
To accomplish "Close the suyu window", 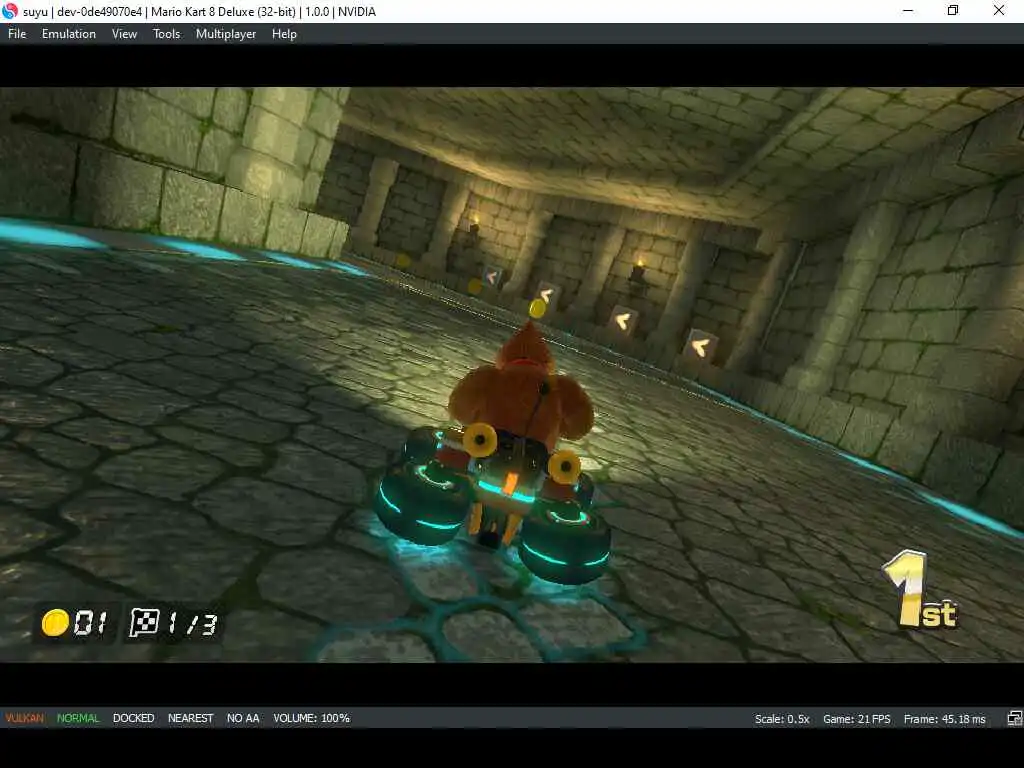I will (999, 11).
